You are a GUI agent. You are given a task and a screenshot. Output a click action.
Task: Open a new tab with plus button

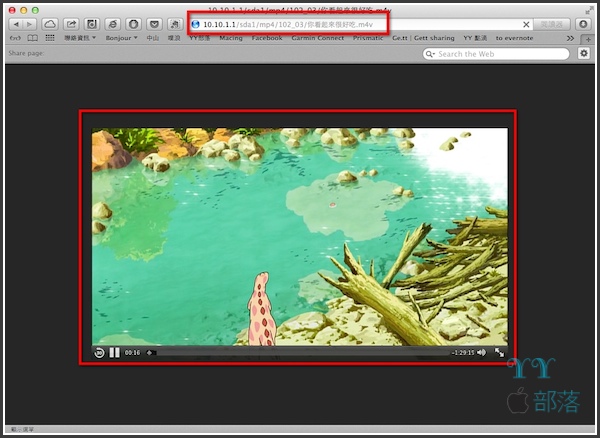pyautogui.click(x=588, y=39)
